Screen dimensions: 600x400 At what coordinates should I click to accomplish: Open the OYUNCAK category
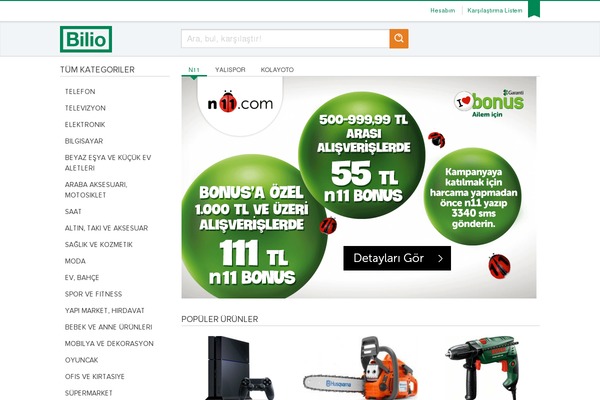pyautogui.click(x=81, y=359)
